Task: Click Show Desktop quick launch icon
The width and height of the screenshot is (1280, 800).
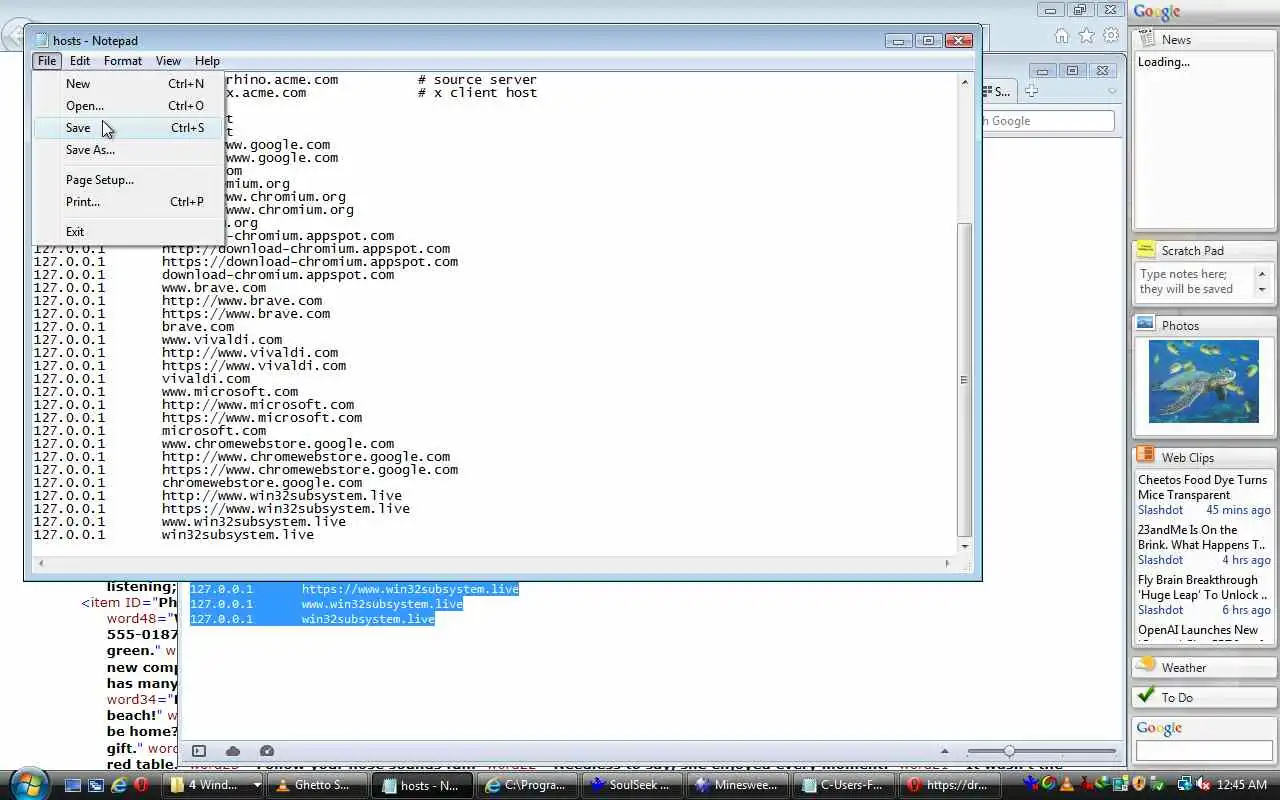Action: coord(73,785)
